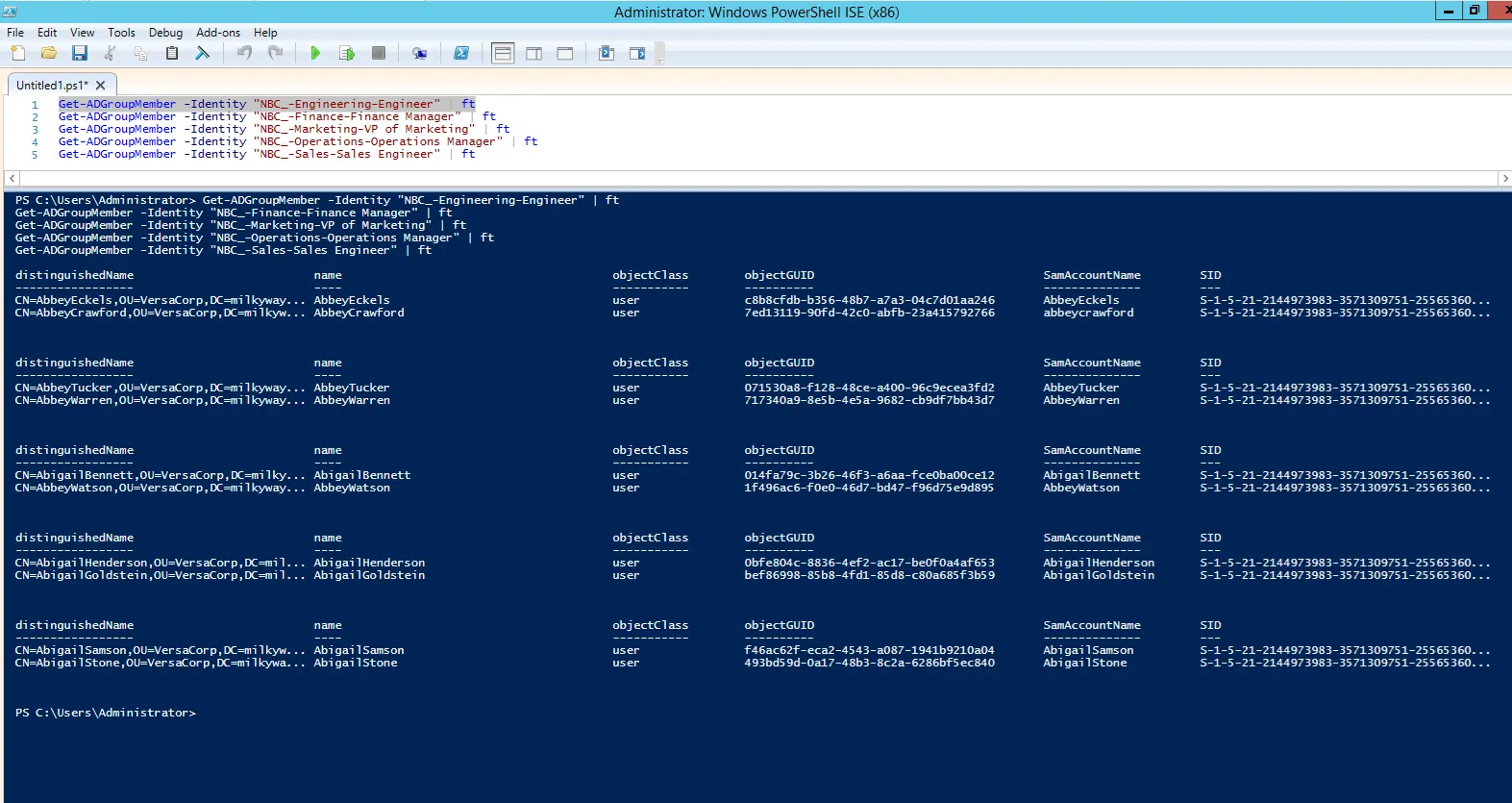The image size is (1512, 803).
Task: Click the PowerShell ISE title bar icon
Action: 10,12
